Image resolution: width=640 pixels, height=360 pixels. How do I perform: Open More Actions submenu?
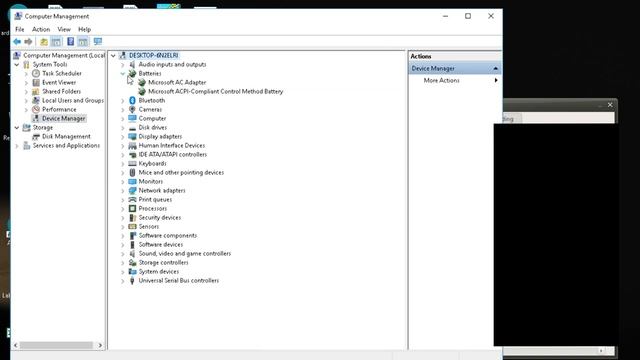455,80
